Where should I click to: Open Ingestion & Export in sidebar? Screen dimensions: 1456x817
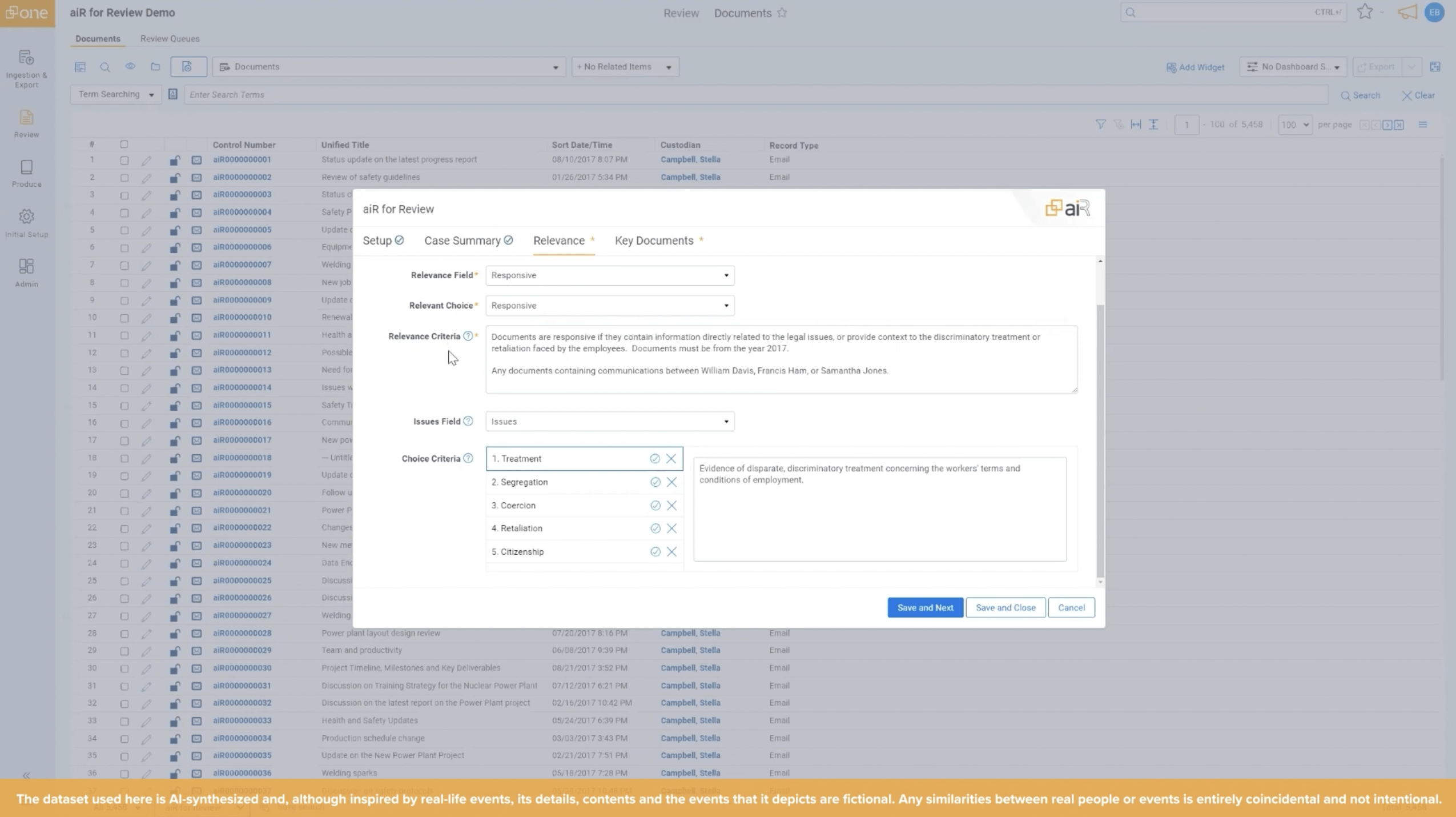tap(26, 68)
